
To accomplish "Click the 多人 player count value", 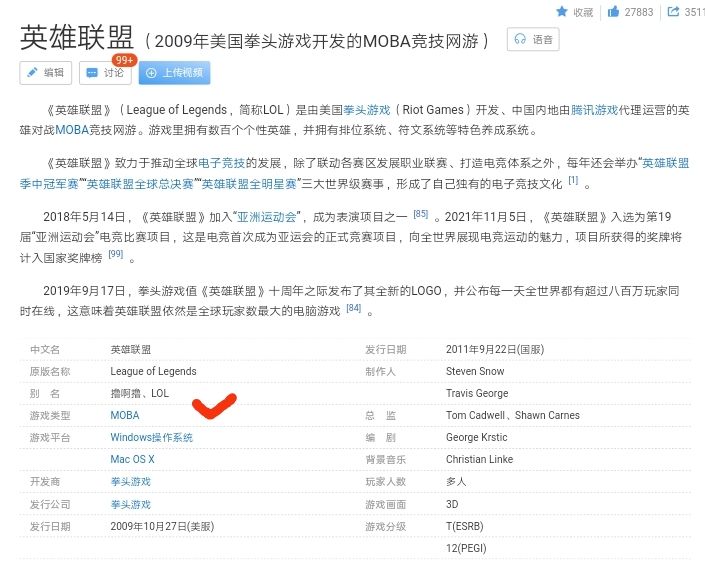I will (x=456, y=482).
